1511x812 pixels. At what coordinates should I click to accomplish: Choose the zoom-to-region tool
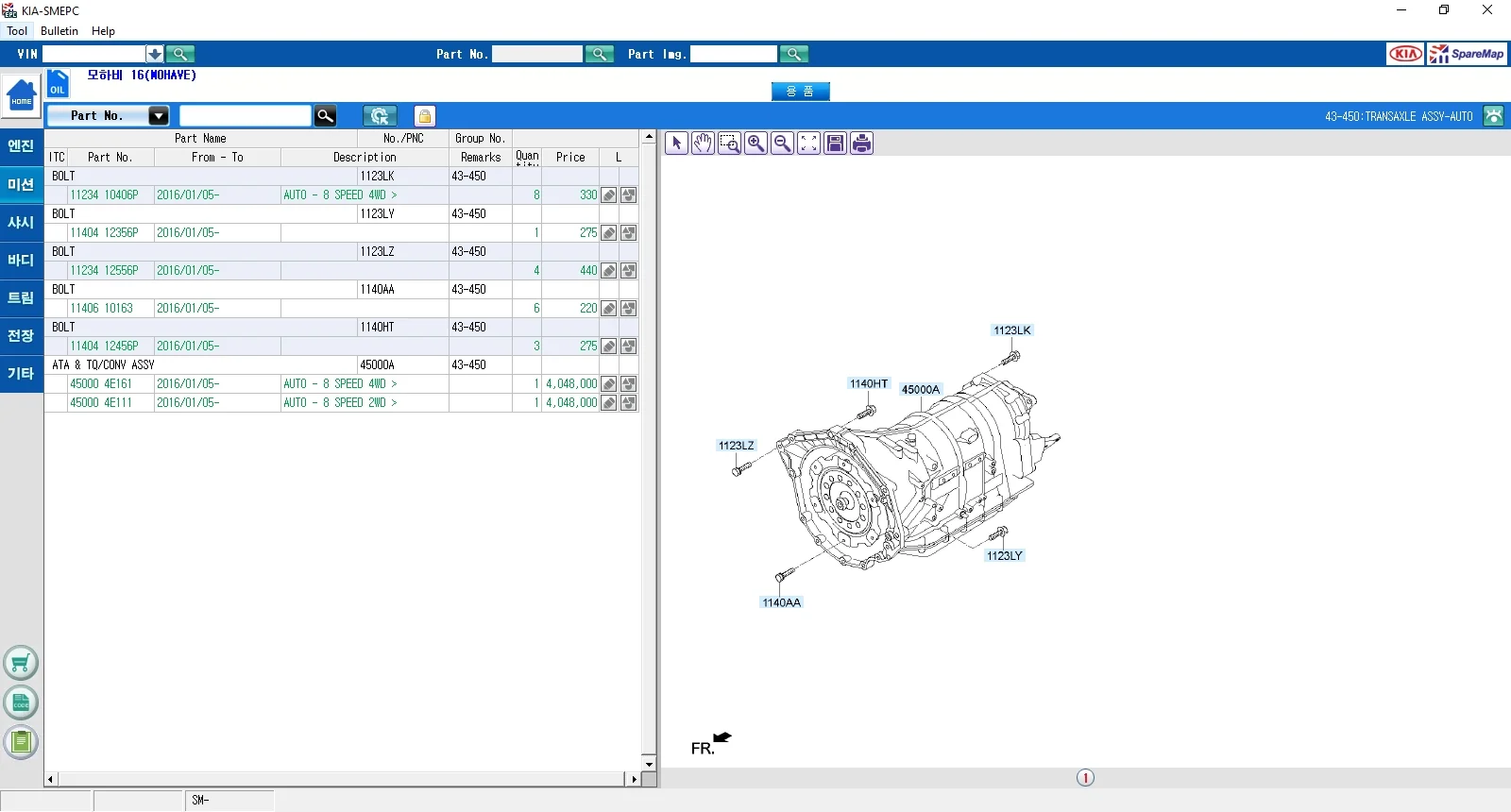(x=729, y=143)
